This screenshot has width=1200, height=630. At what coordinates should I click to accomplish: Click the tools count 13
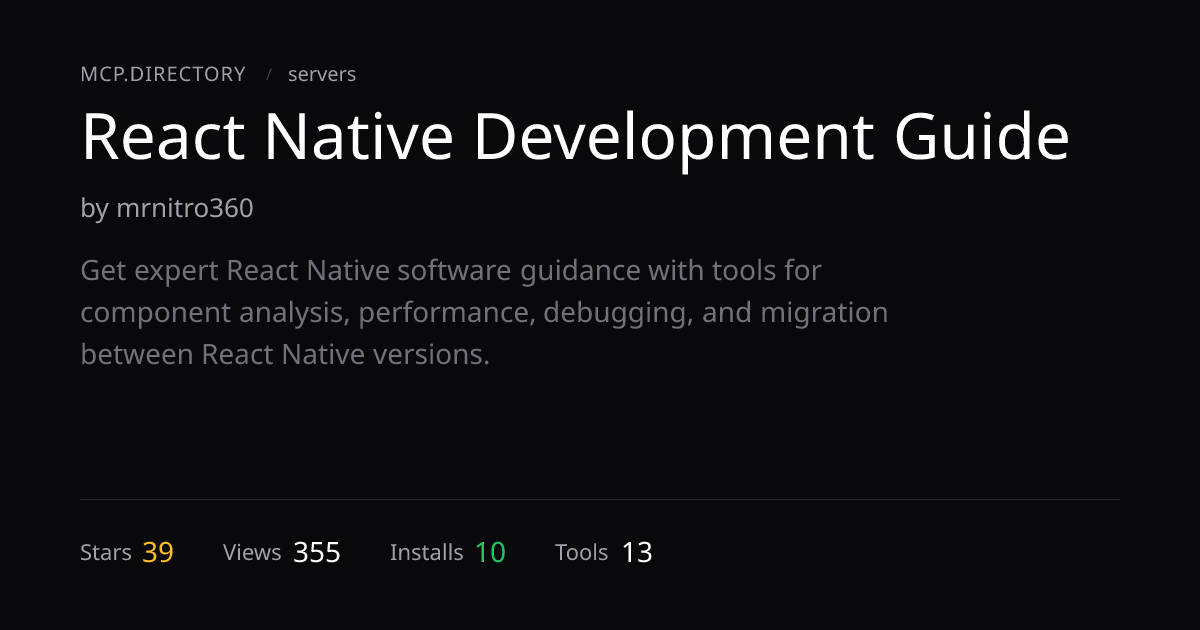click(x=637, y=553)
